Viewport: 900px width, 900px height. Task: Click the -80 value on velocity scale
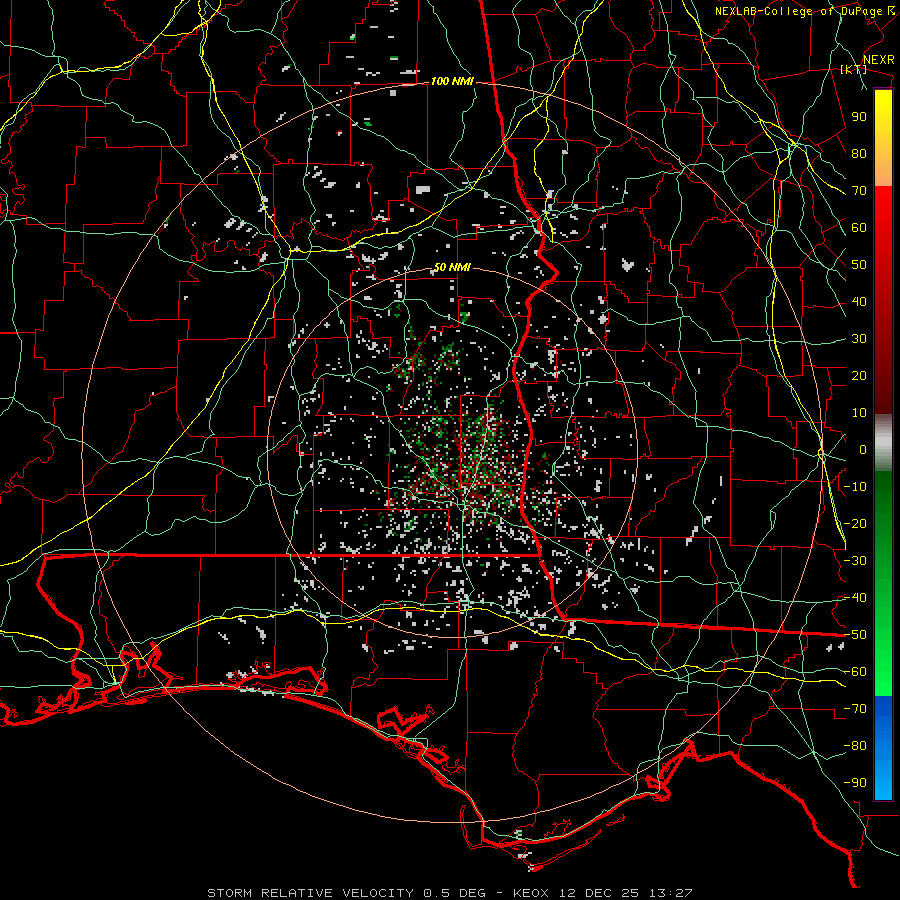[x=855, y=746]
